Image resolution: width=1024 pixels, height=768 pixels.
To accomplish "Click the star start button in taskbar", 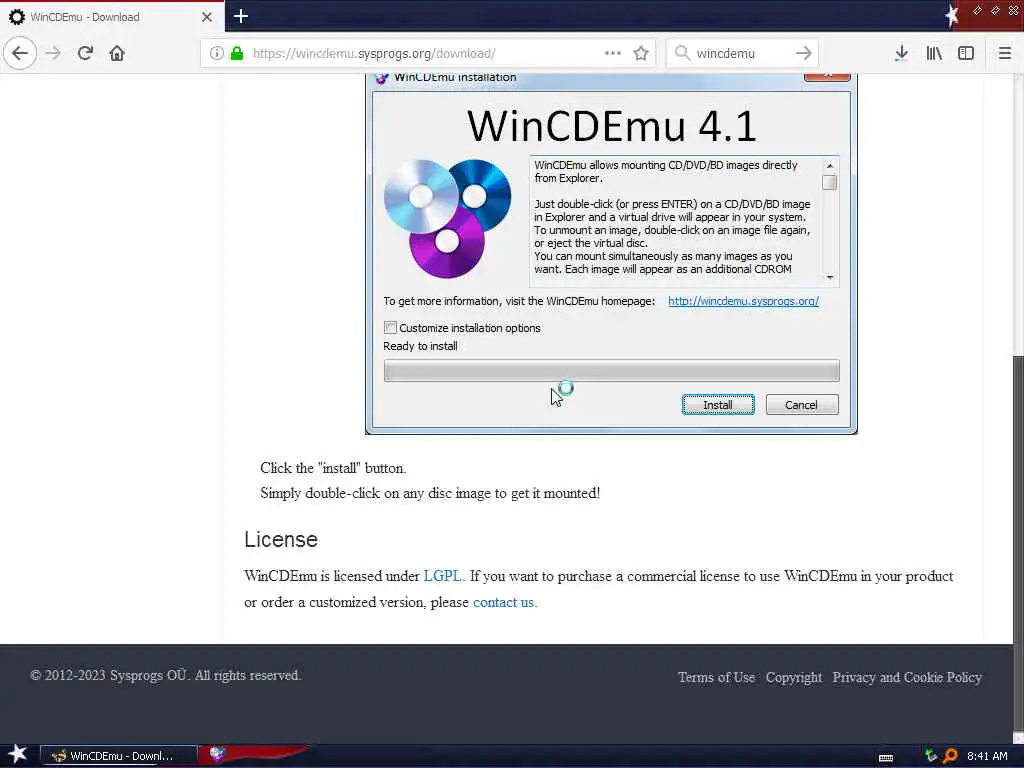I will (x=18, y=755).
